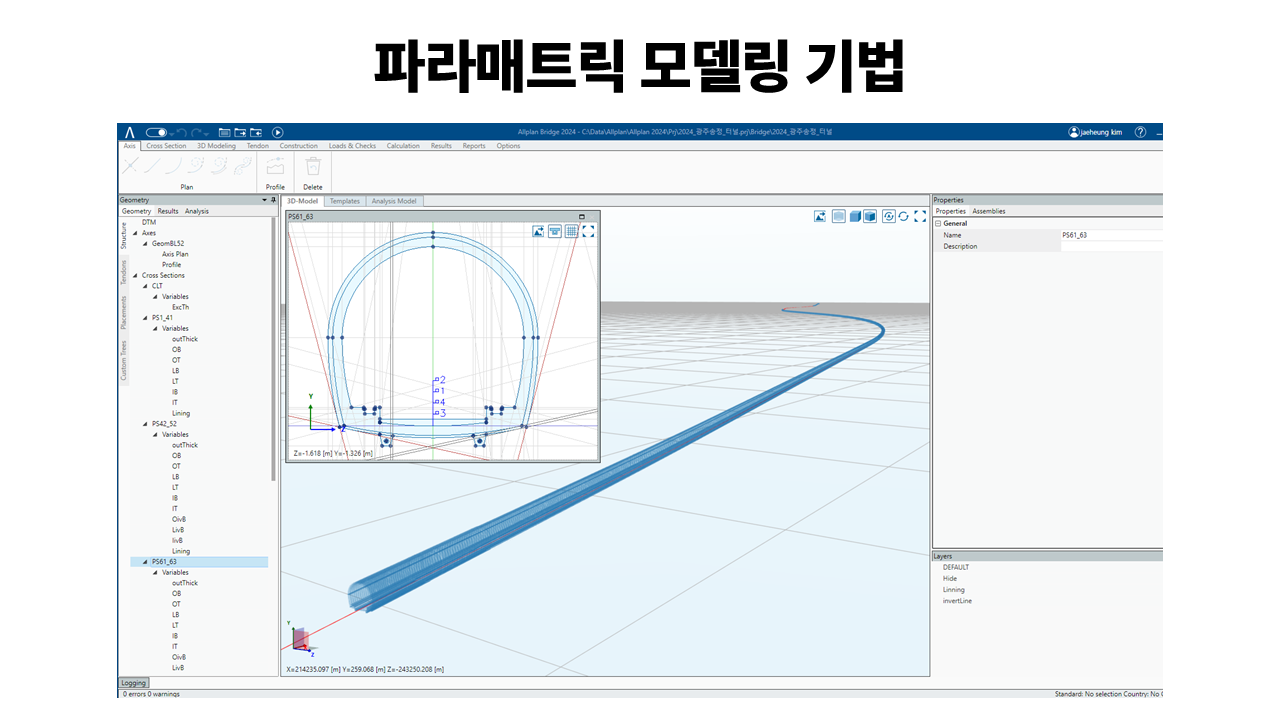
Task: Open the 3D Modeling ribbon tab
Action: click(x=216, y=146)
